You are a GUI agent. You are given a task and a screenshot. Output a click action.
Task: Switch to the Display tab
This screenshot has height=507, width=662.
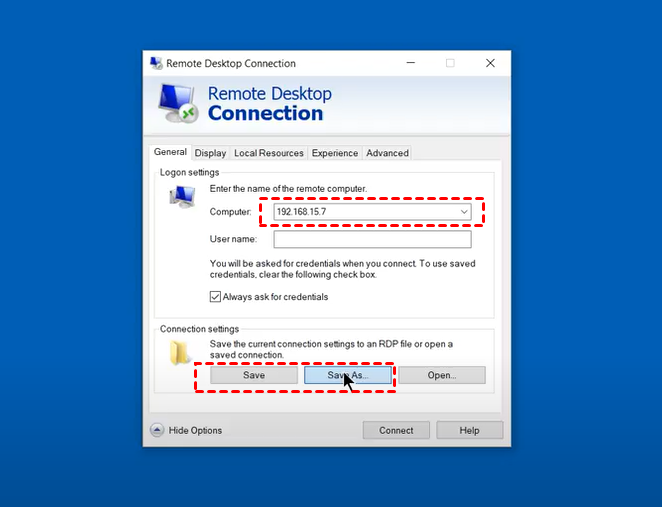point(210,153)
